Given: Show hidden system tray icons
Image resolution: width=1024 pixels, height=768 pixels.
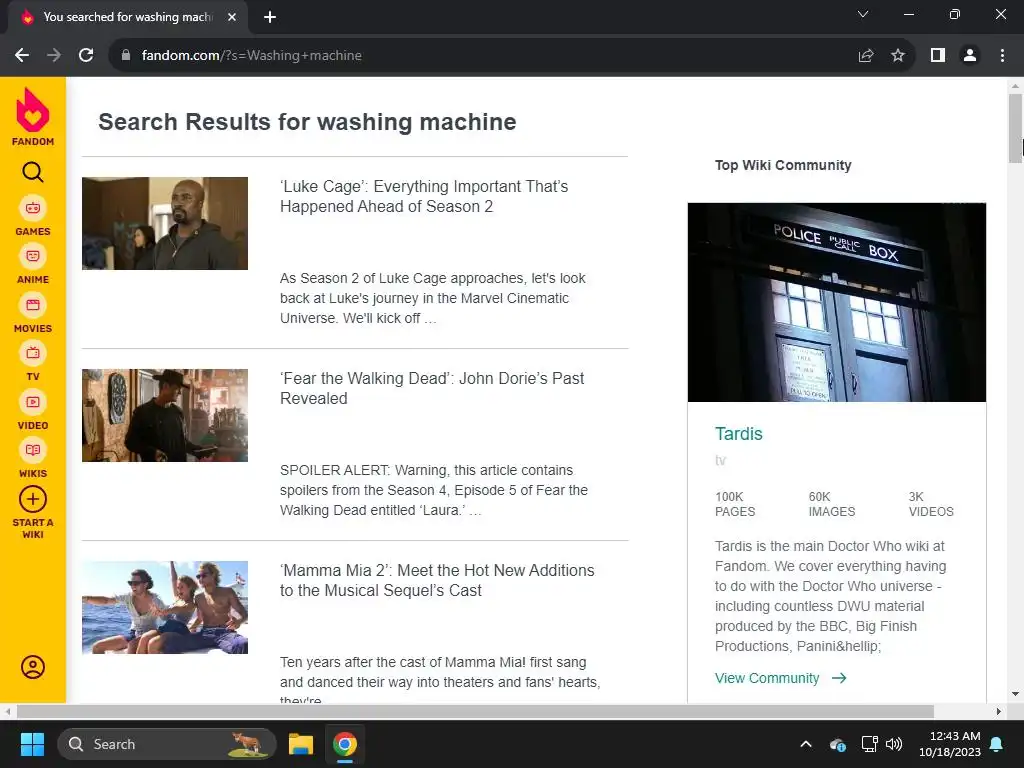Looking at the screenshot, I should pos(806,744).
